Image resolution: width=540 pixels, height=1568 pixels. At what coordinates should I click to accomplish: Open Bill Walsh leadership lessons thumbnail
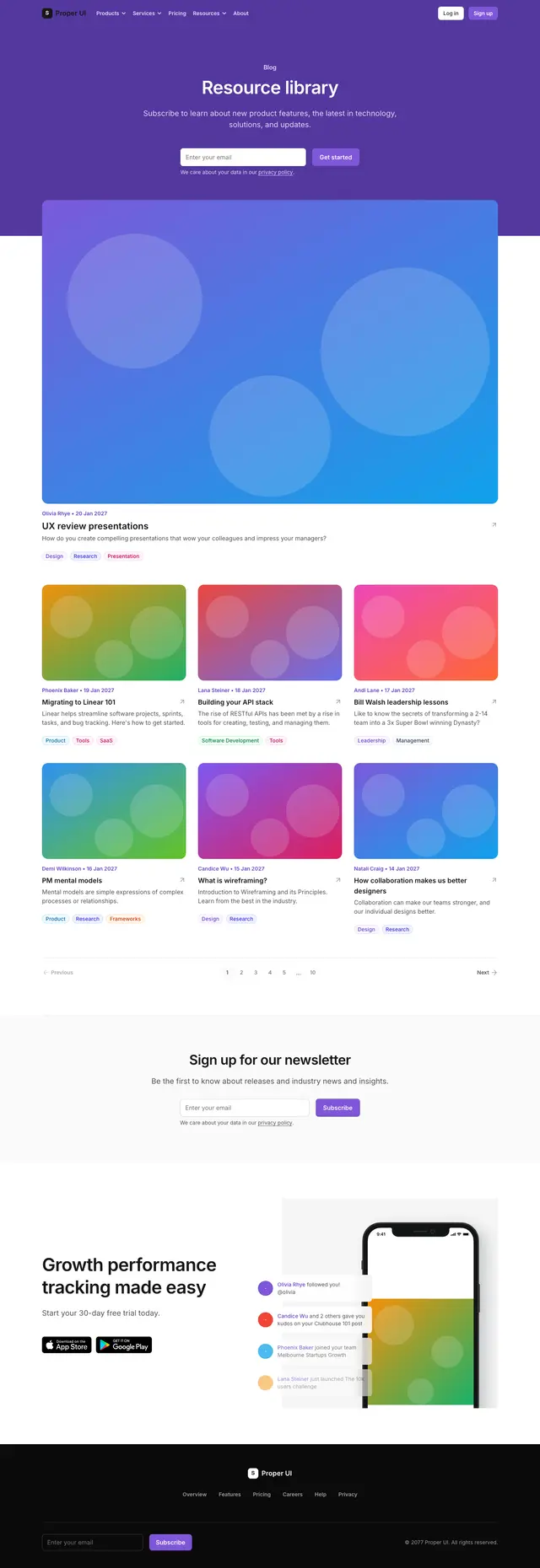[x=426, y=632]
